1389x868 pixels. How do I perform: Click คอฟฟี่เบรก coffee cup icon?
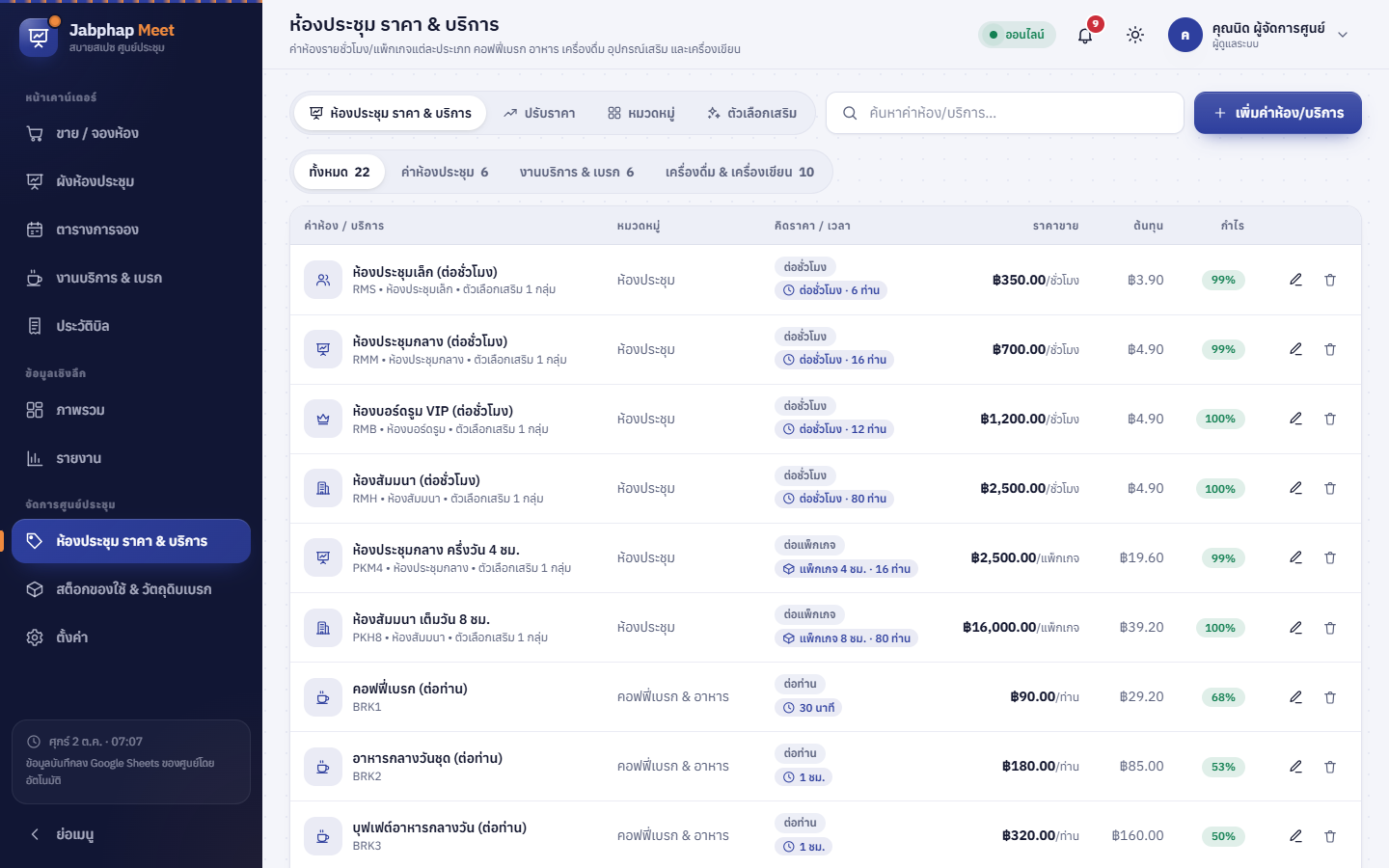tap(323, 696)
